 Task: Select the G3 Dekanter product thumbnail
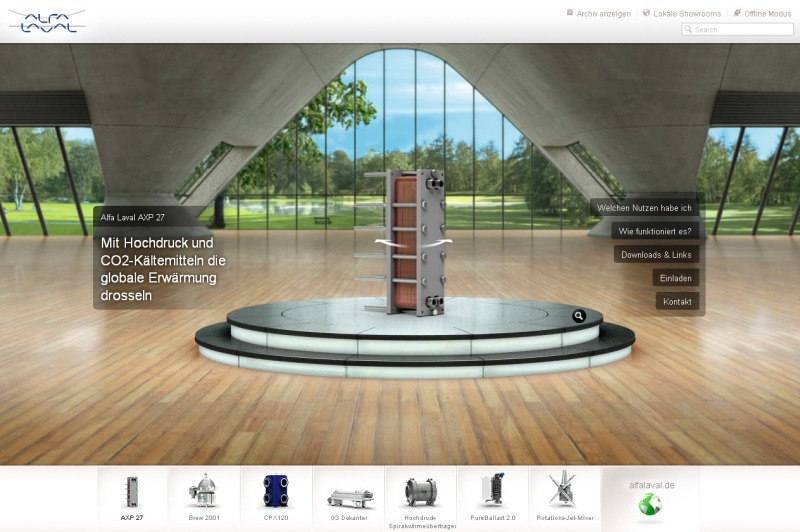click(349, 498)
